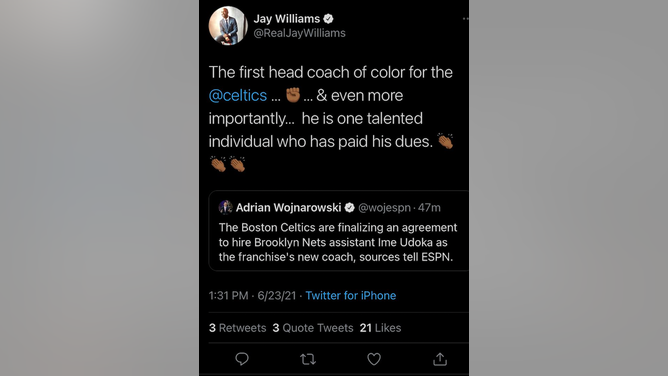Click the 1:31 PM 6/23/21 timestamp
The height and width of the screenshot is (376, 668).
tap(252, 296)
